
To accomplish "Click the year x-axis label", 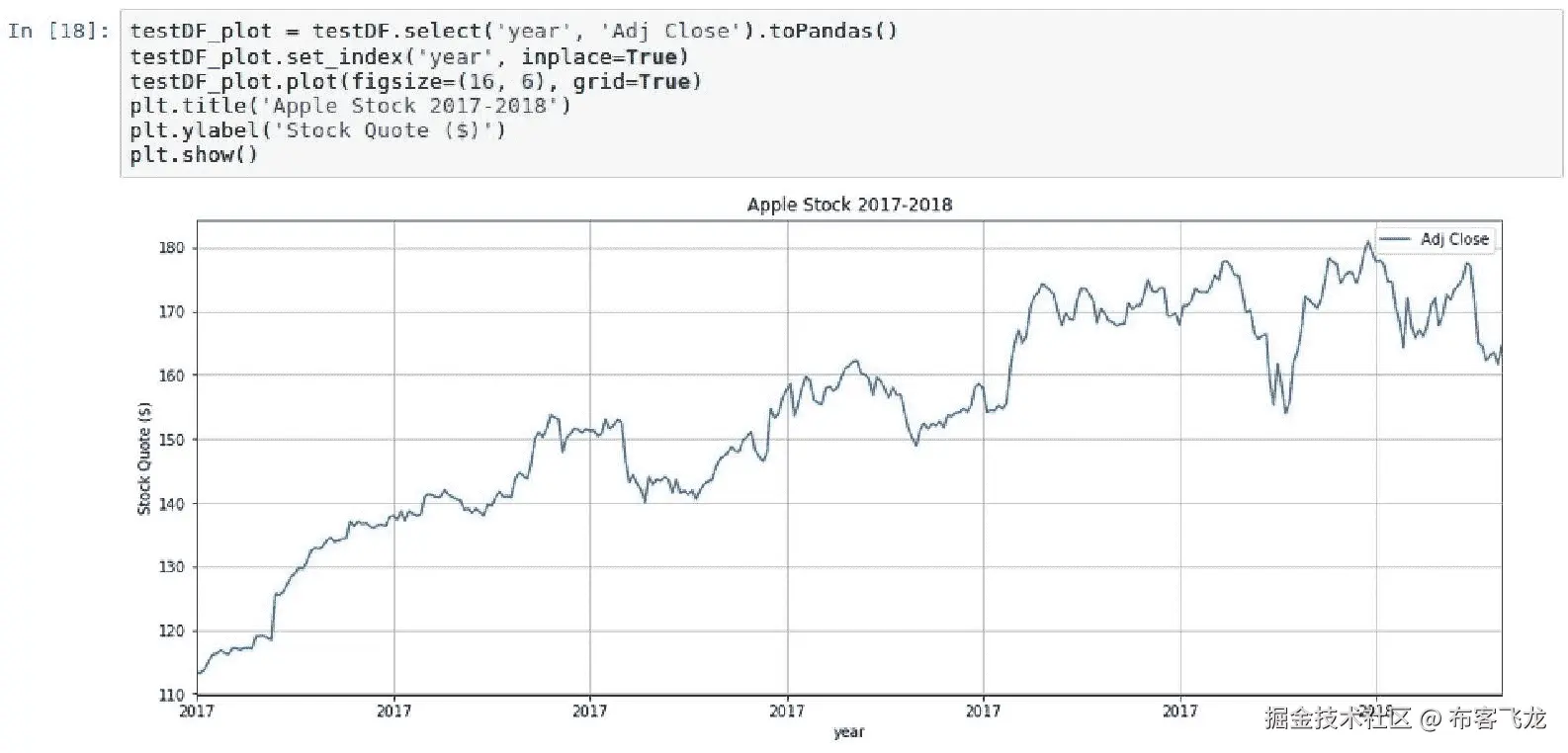I will 848,732.
